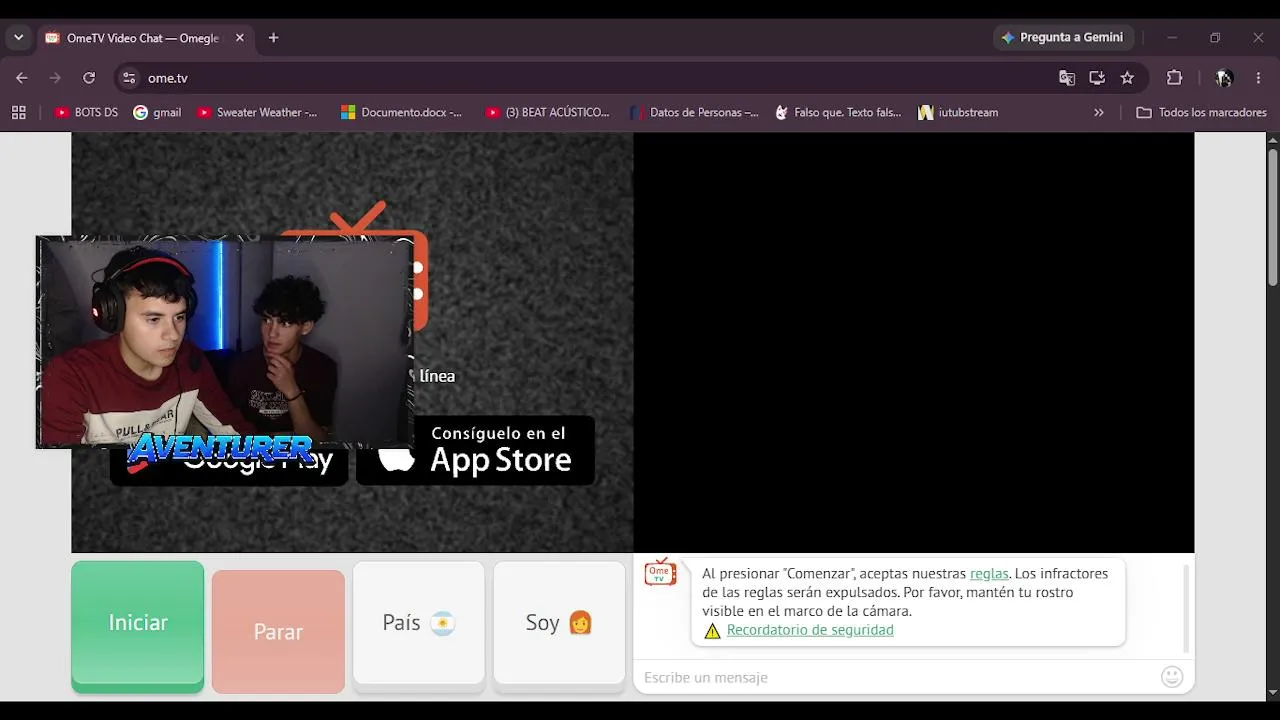Screen dimensions: 1280x720
Task: Click the Consíguelo en el App Store badge
Action: tap(476, 451)
